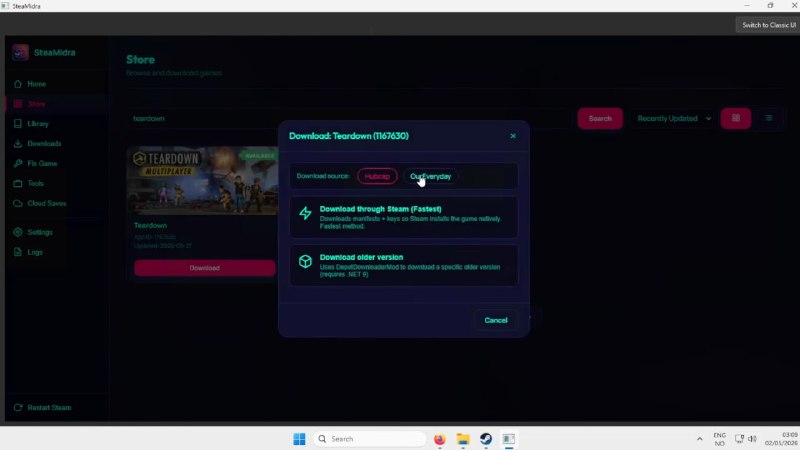
Task: Open Logs in the sidebar
Action: pyautogui.click(x=56, y=252)
